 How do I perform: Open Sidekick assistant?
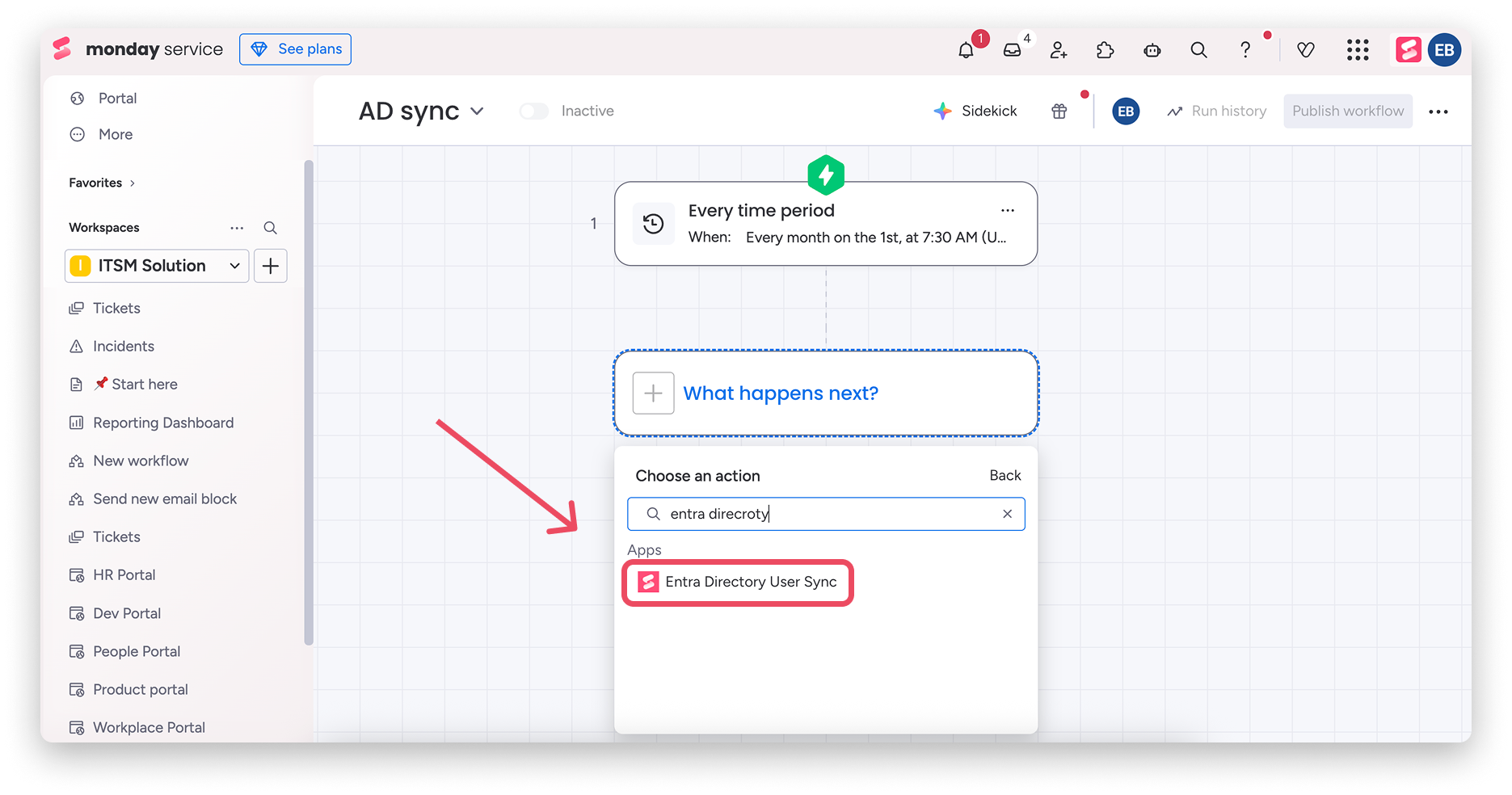[x=975, y=111]
